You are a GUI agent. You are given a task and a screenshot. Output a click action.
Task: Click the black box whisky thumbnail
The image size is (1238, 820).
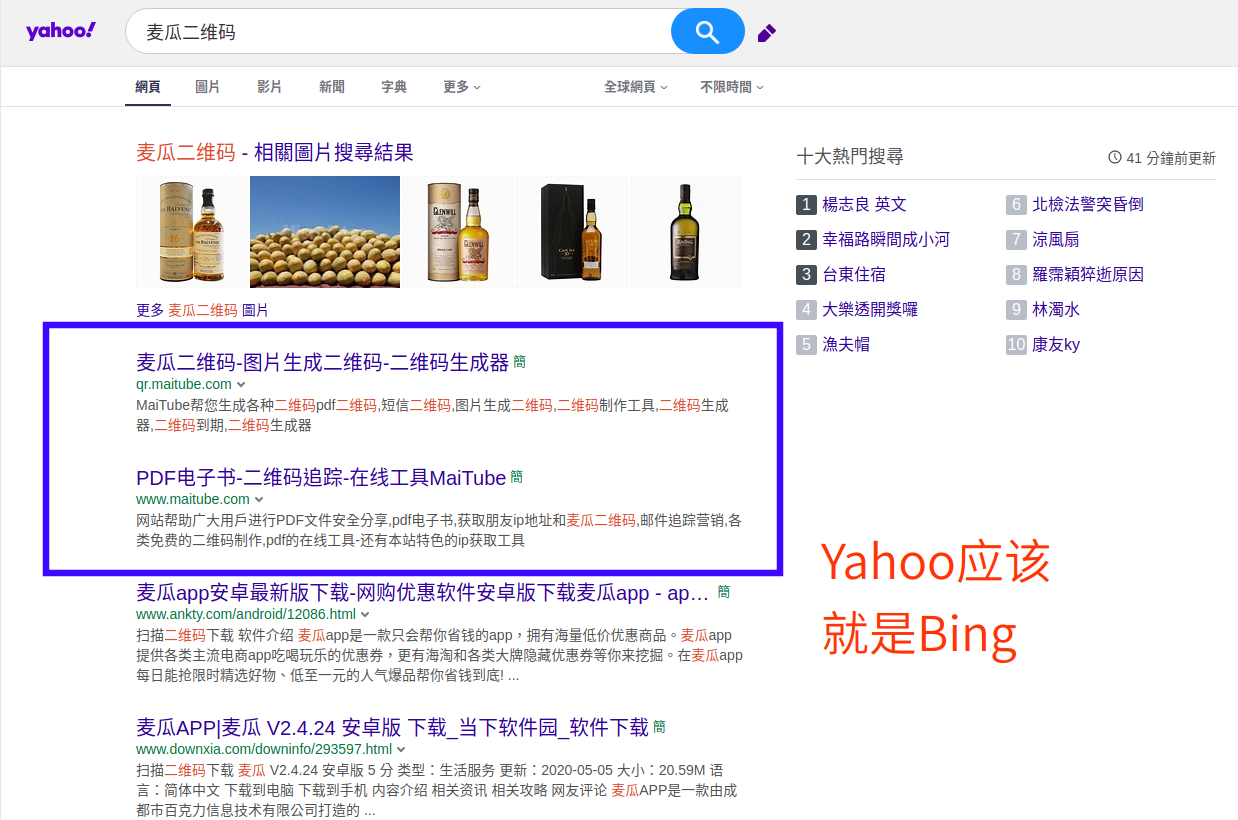tap(572, 232)
